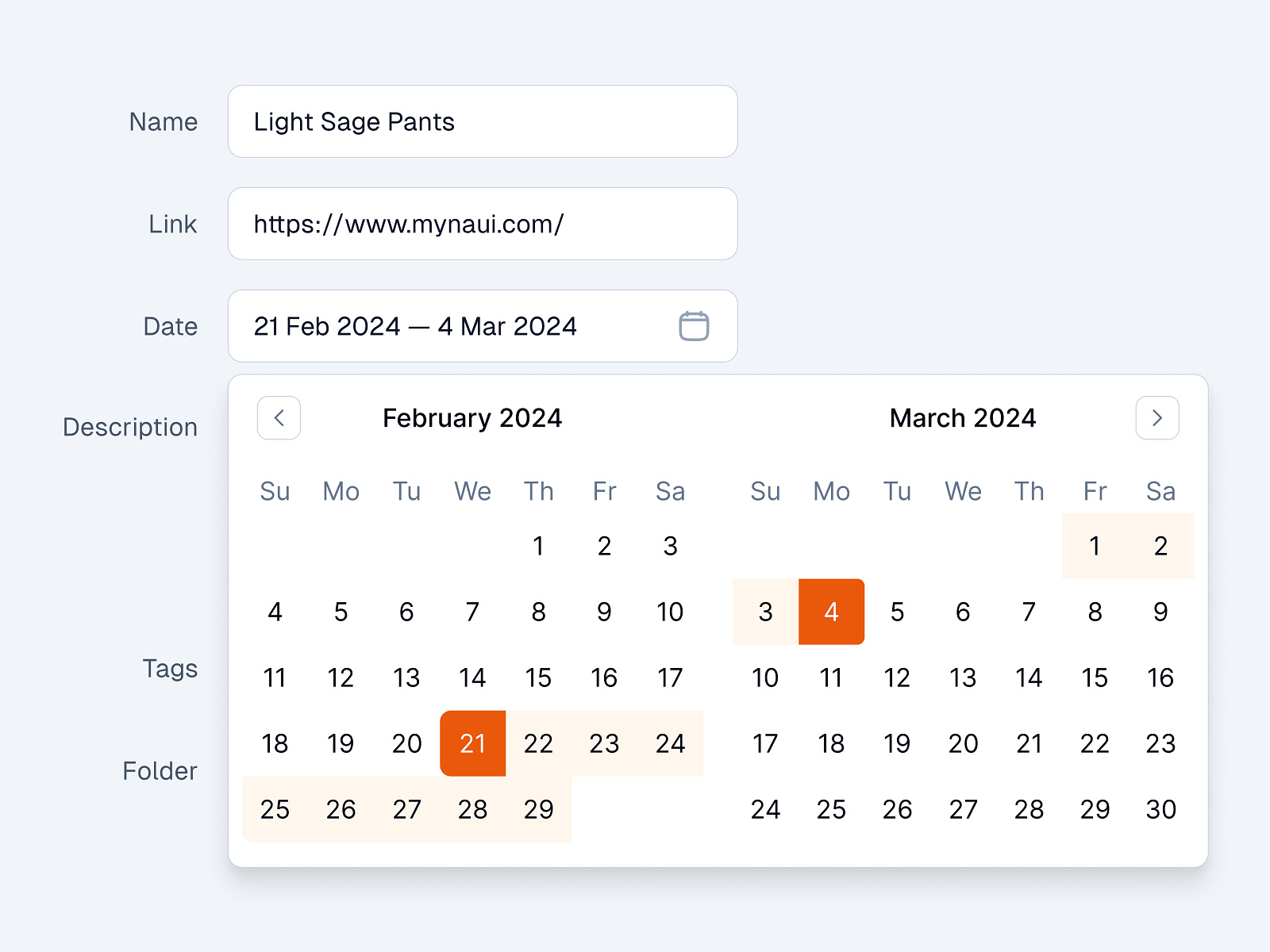The width and height of the screenshot is (1270, 952).
Task: Click the Su column header under February
Action: [x=275, y=491]
